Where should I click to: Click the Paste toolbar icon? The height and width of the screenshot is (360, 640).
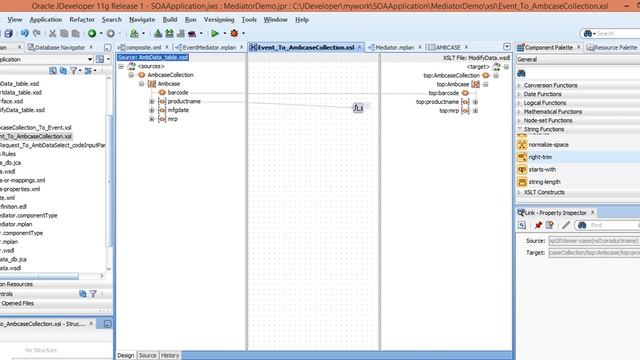[76, 33]
